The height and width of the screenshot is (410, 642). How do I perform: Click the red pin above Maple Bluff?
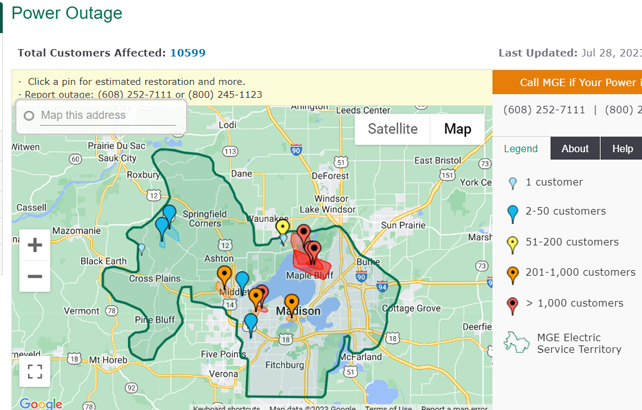(x=304, y=234)
